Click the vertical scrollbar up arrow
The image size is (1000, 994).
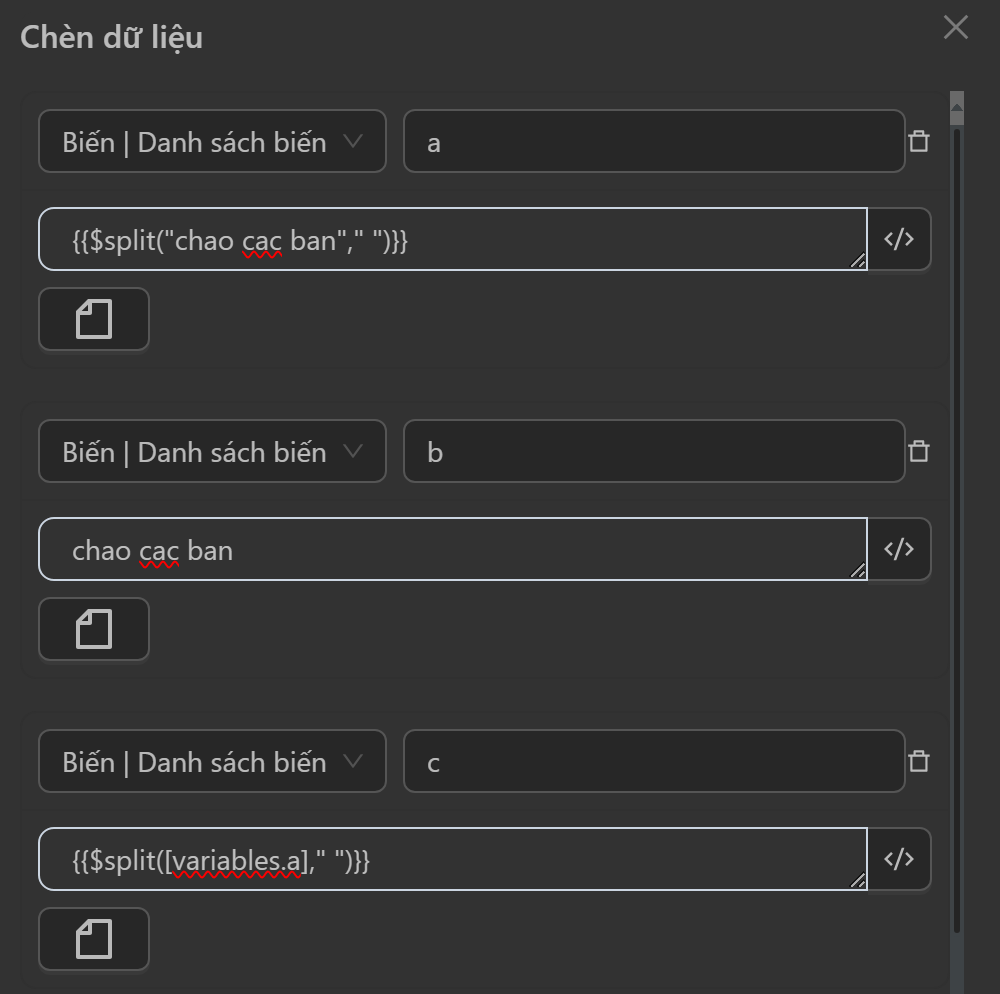pyautogui.click(x=956, y=101)
